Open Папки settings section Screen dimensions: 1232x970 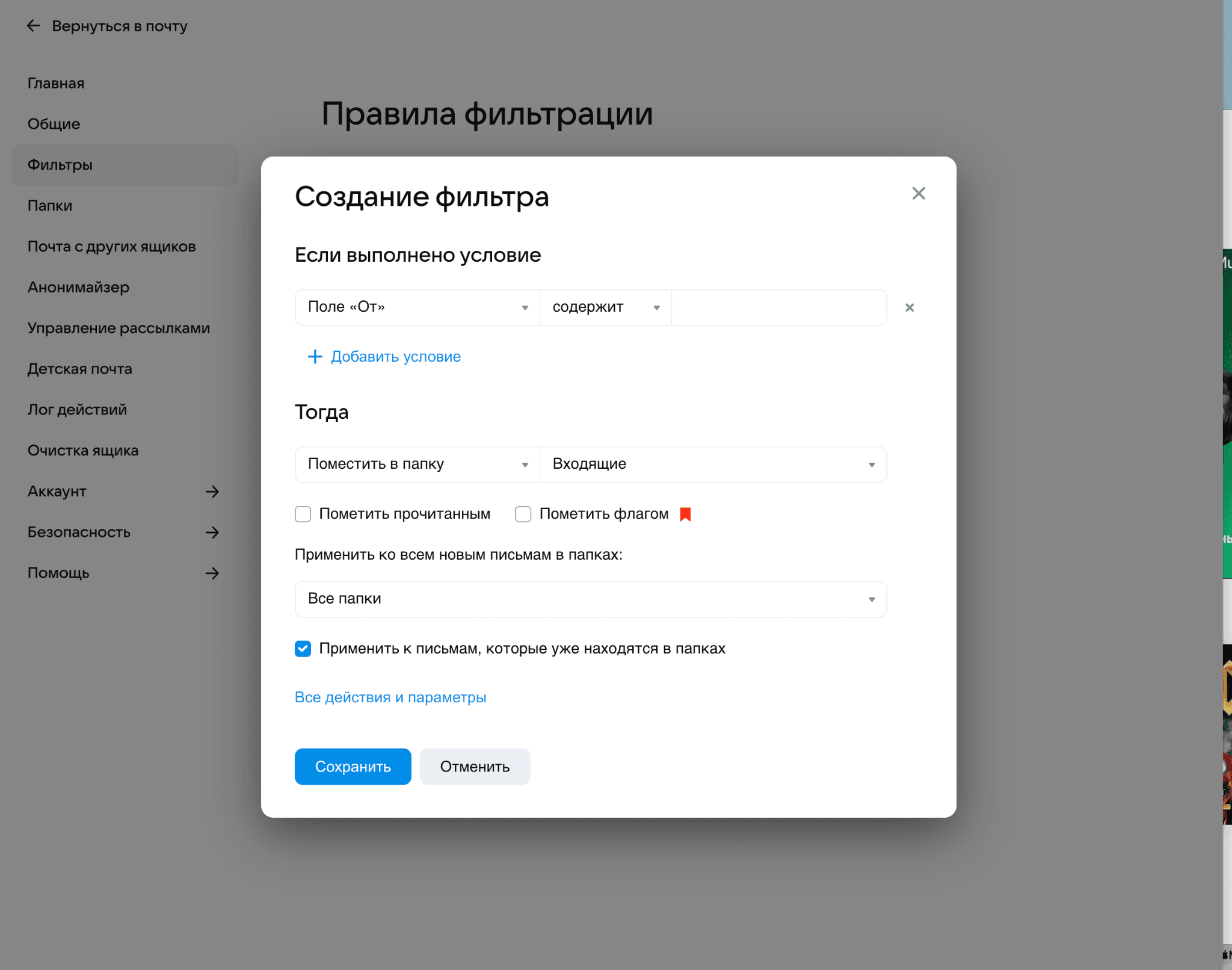[50, 206]
